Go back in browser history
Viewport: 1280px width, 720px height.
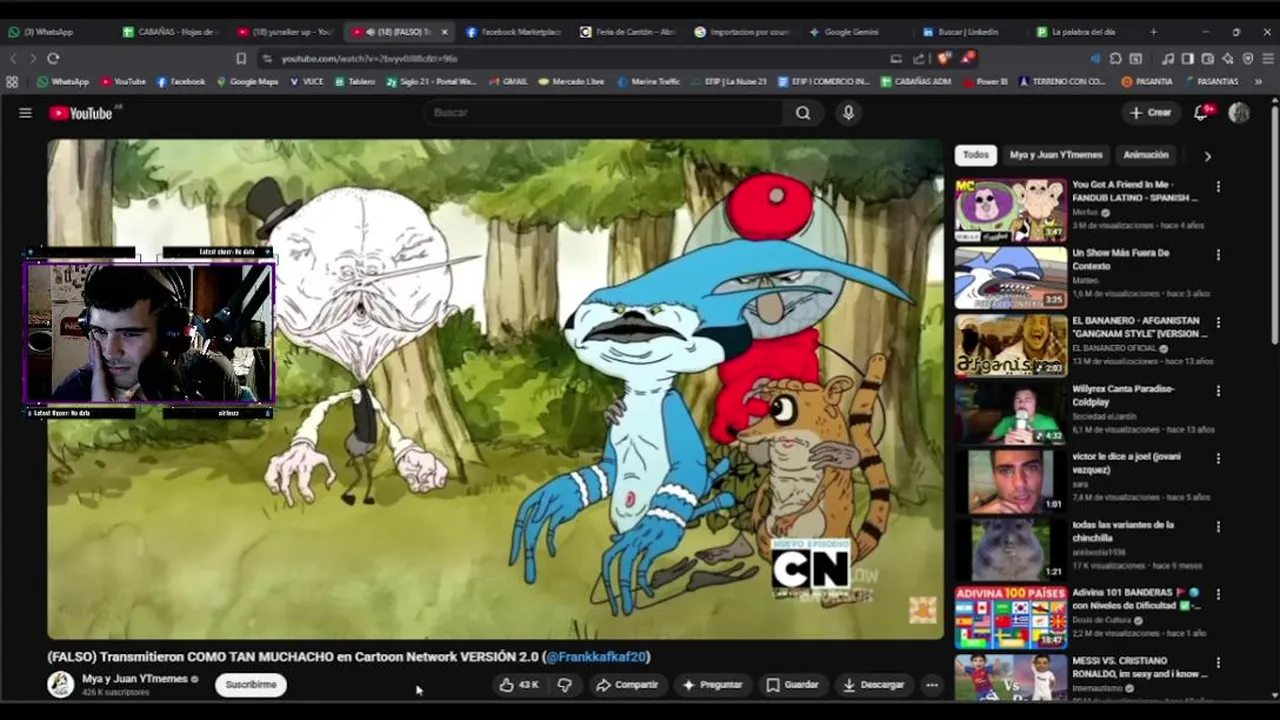coord(13,59)
